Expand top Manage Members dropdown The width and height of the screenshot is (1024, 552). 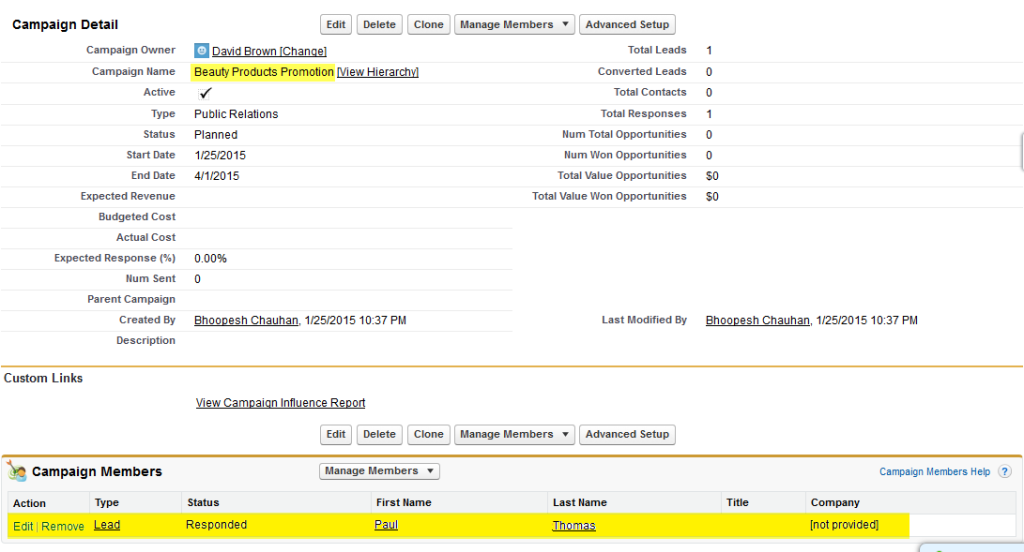(x=514, y=25)
